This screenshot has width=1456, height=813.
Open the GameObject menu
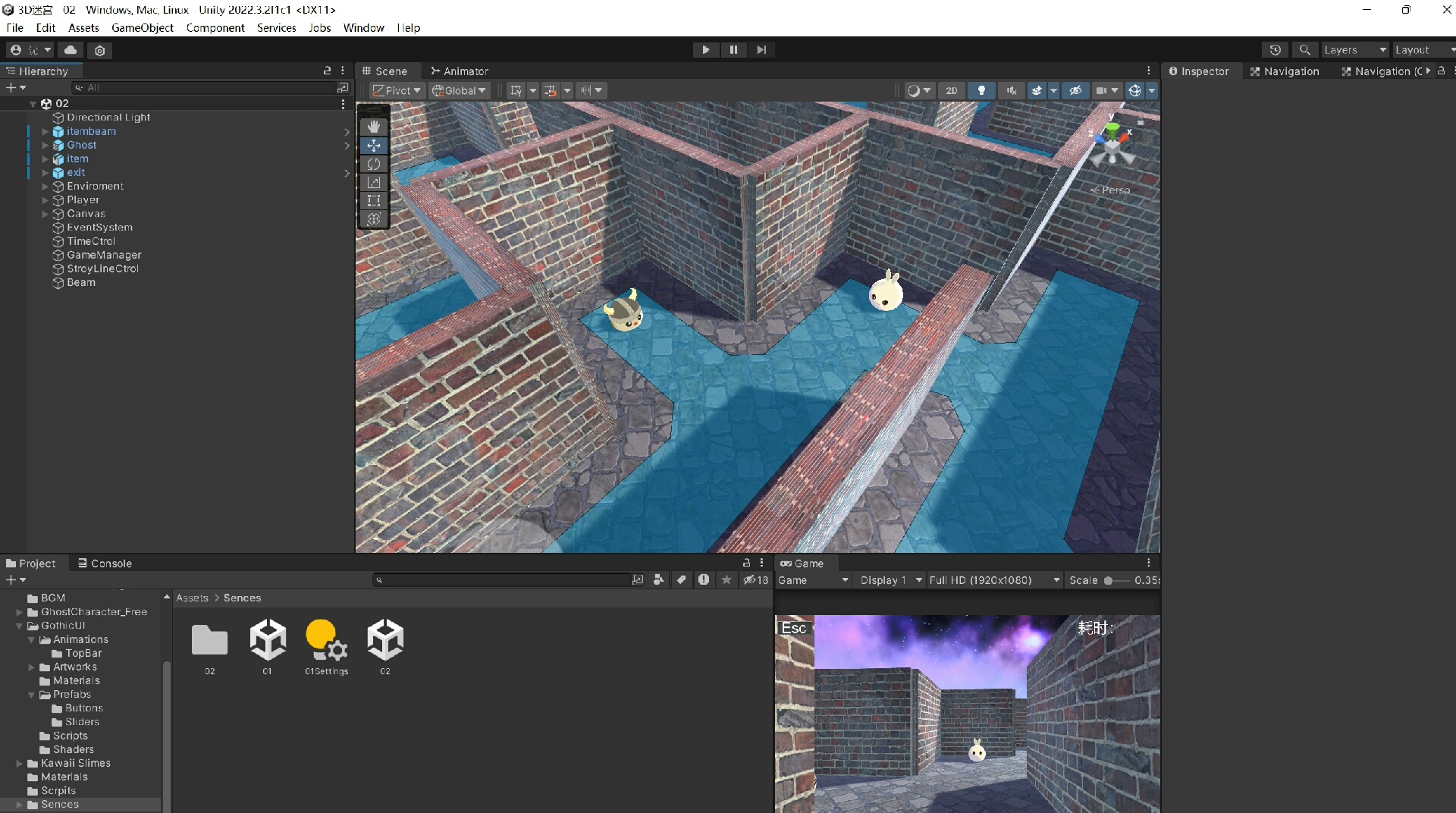click(x=142, y=28)
